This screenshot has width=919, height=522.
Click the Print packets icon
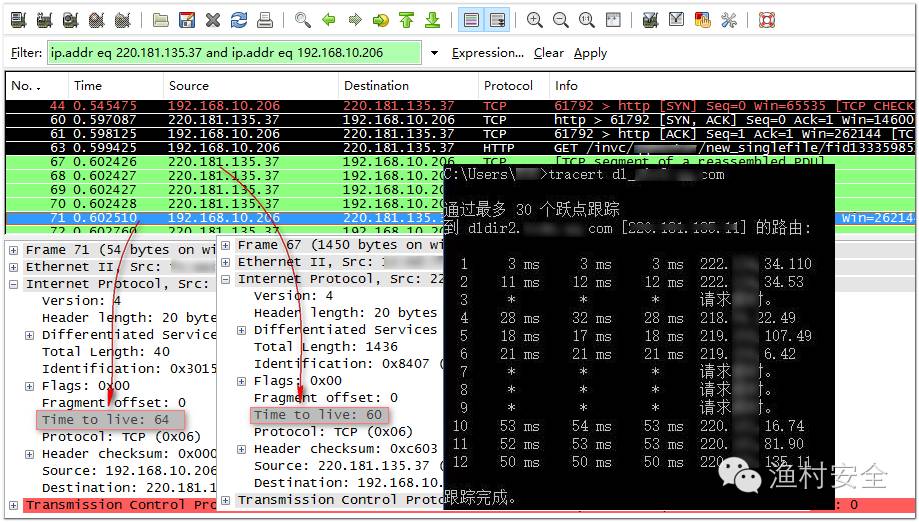[265, 20]
